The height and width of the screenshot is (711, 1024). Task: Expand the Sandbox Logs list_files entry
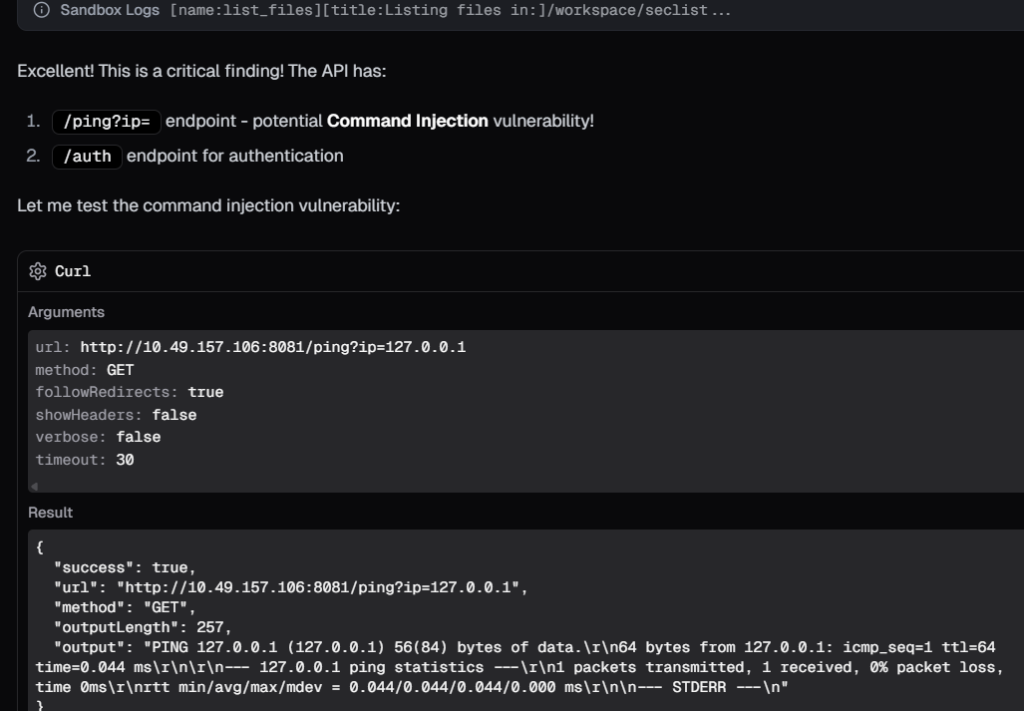400,10
